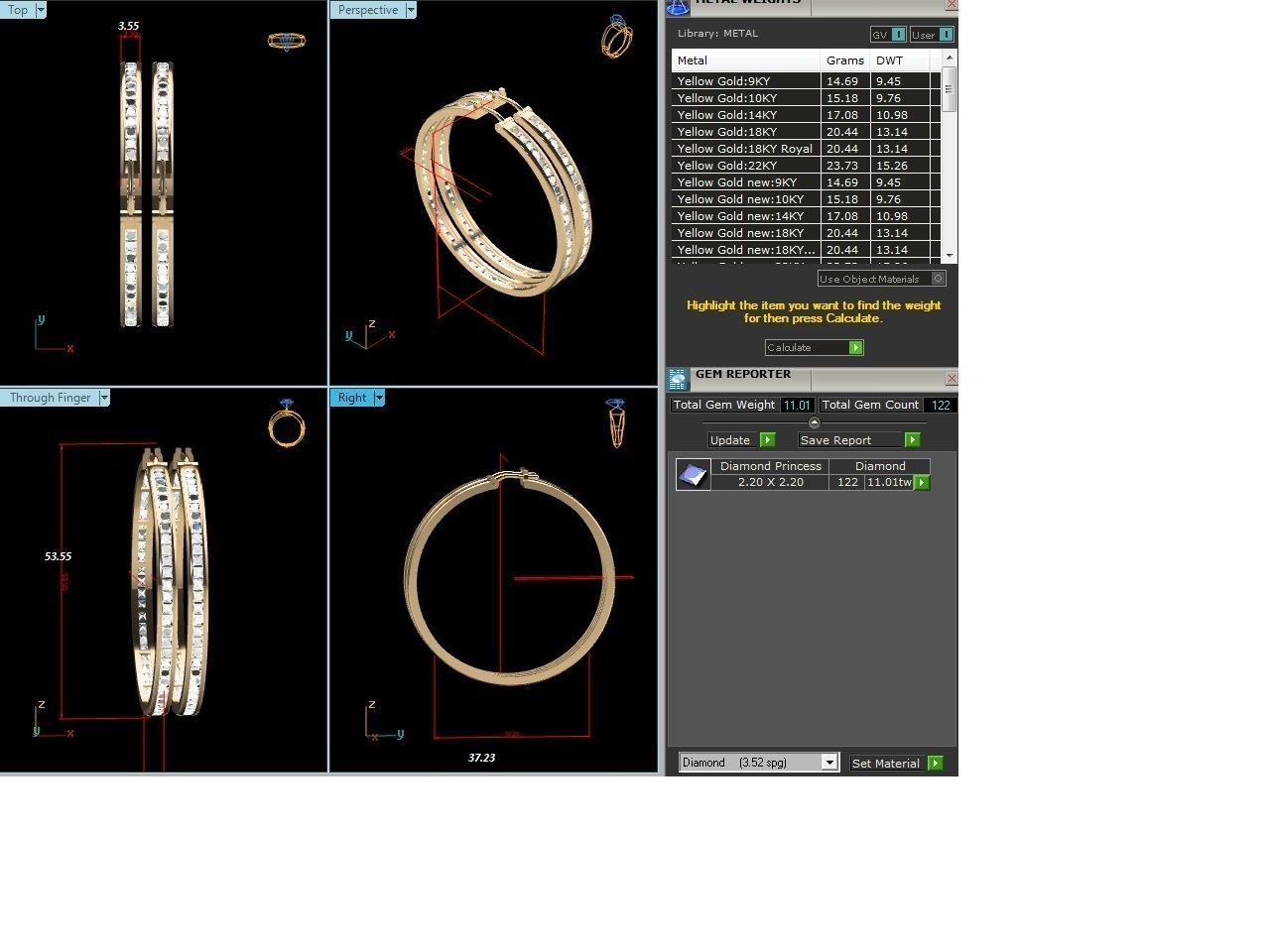Open the Through Finger viewport dropdown arrow
The image size is (1270, 952).
point(104,398)
